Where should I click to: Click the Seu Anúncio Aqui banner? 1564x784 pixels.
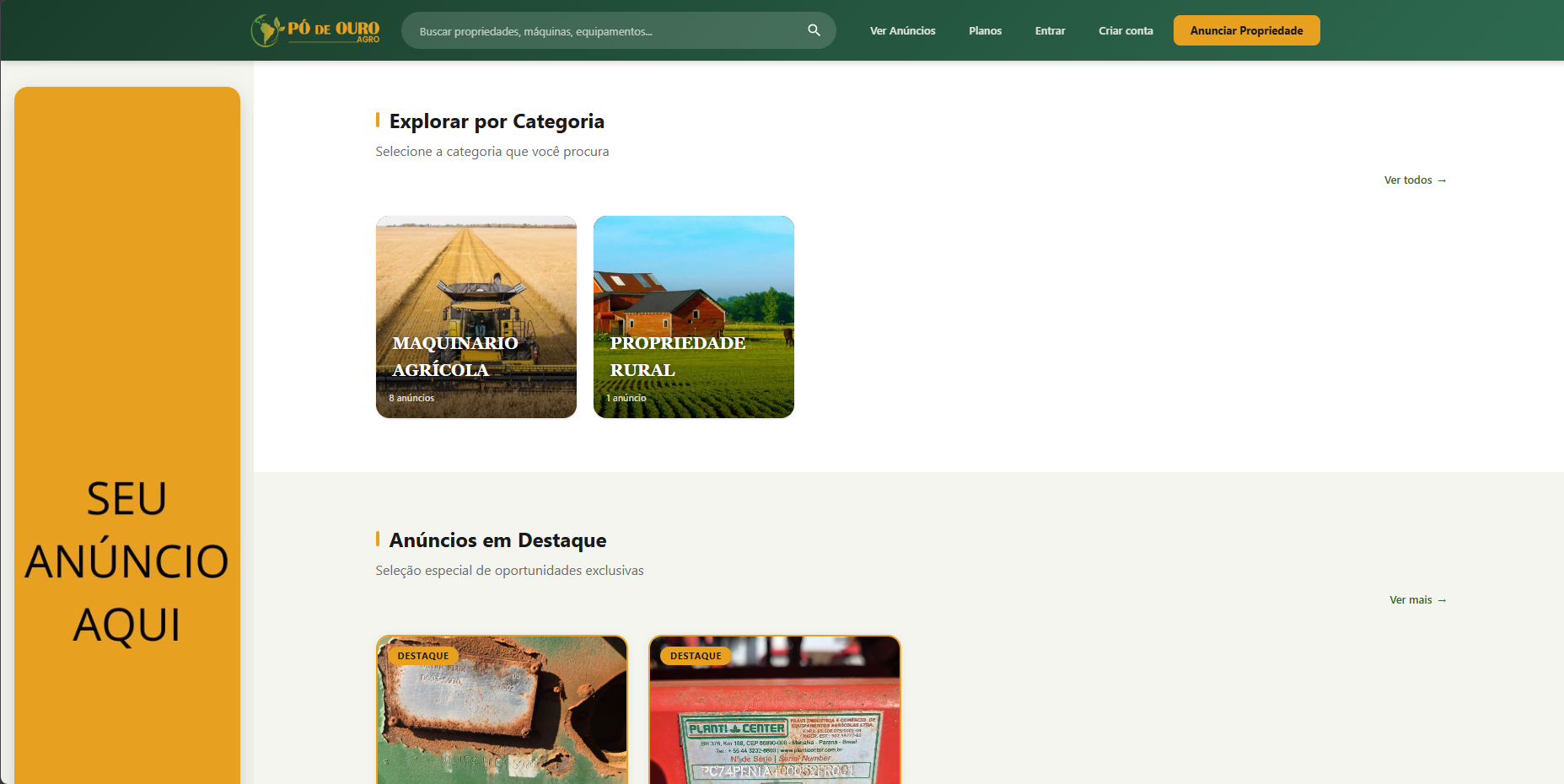pos(127,435)
